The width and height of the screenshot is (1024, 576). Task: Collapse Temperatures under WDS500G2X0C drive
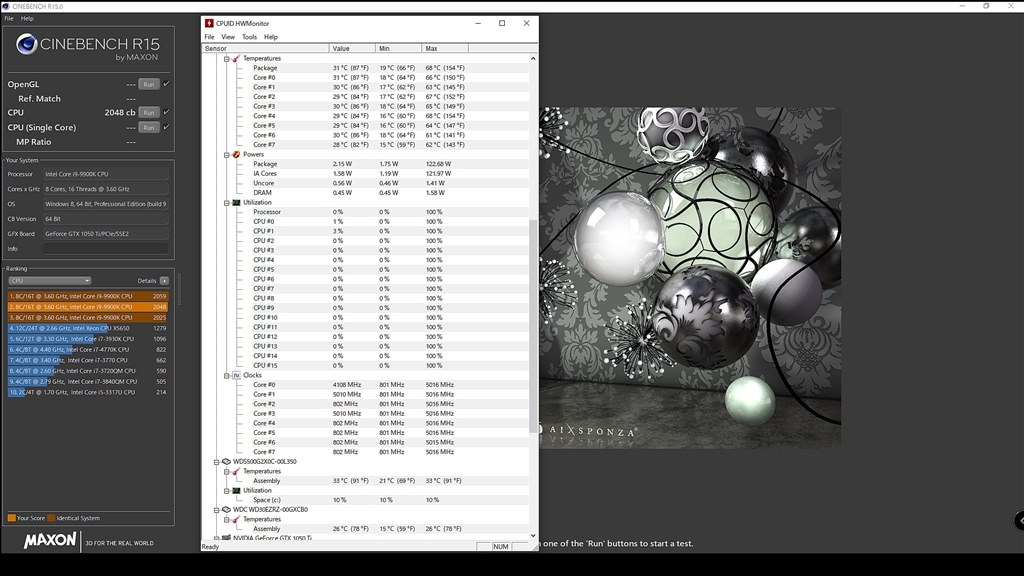[x=227, y=472]
